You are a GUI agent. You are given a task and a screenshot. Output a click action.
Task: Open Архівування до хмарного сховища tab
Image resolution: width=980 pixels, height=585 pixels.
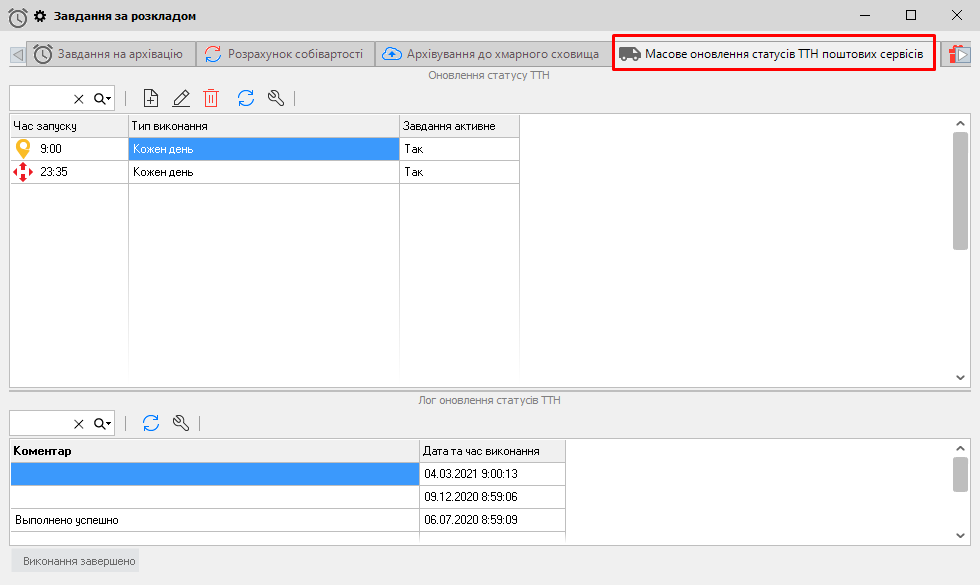click(491, 54)
